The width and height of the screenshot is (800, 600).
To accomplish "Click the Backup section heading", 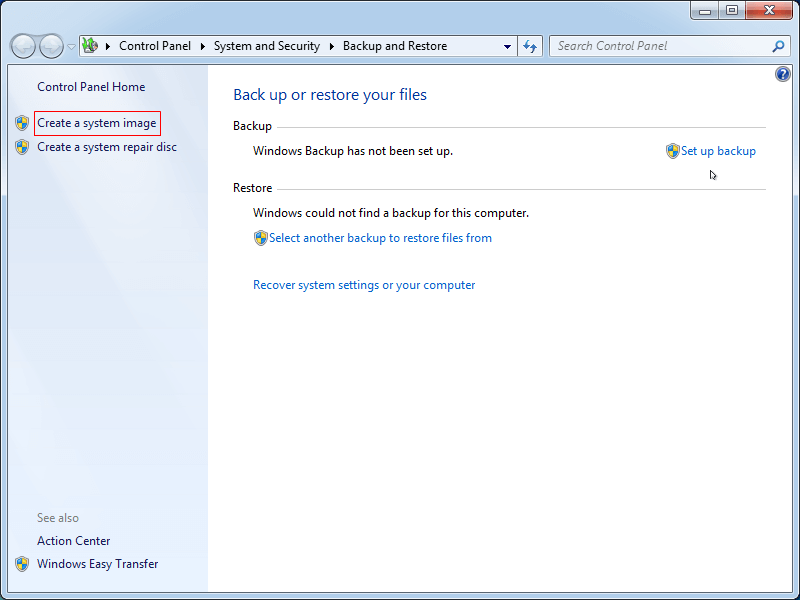I will 252,126.
